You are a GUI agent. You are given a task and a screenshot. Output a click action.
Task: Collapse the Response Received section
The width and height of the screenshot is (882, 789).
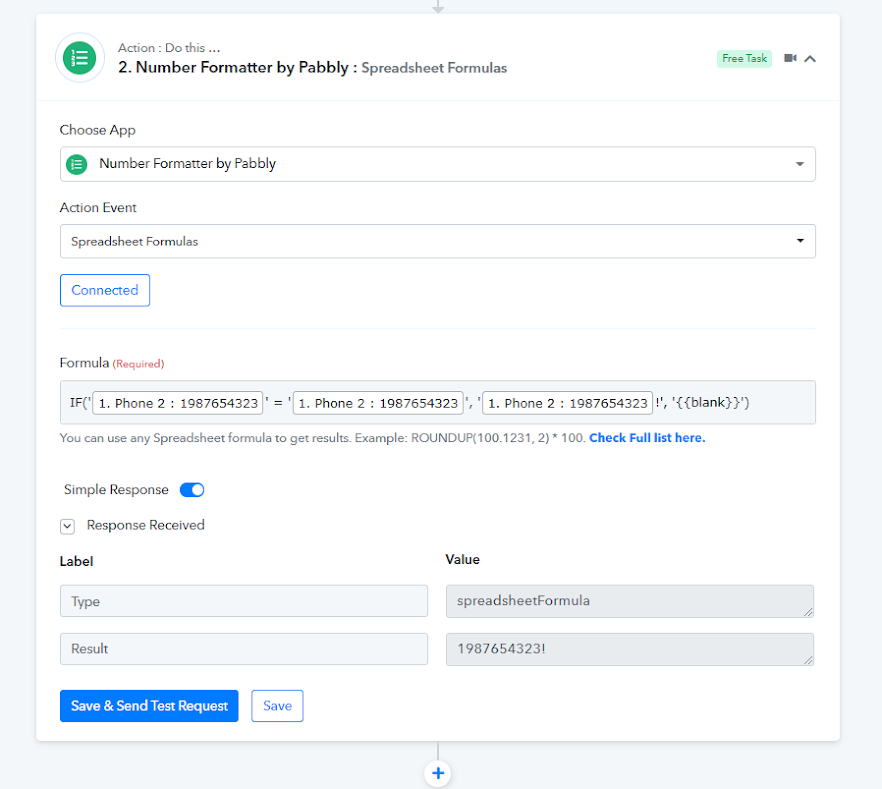click(68, 526)
